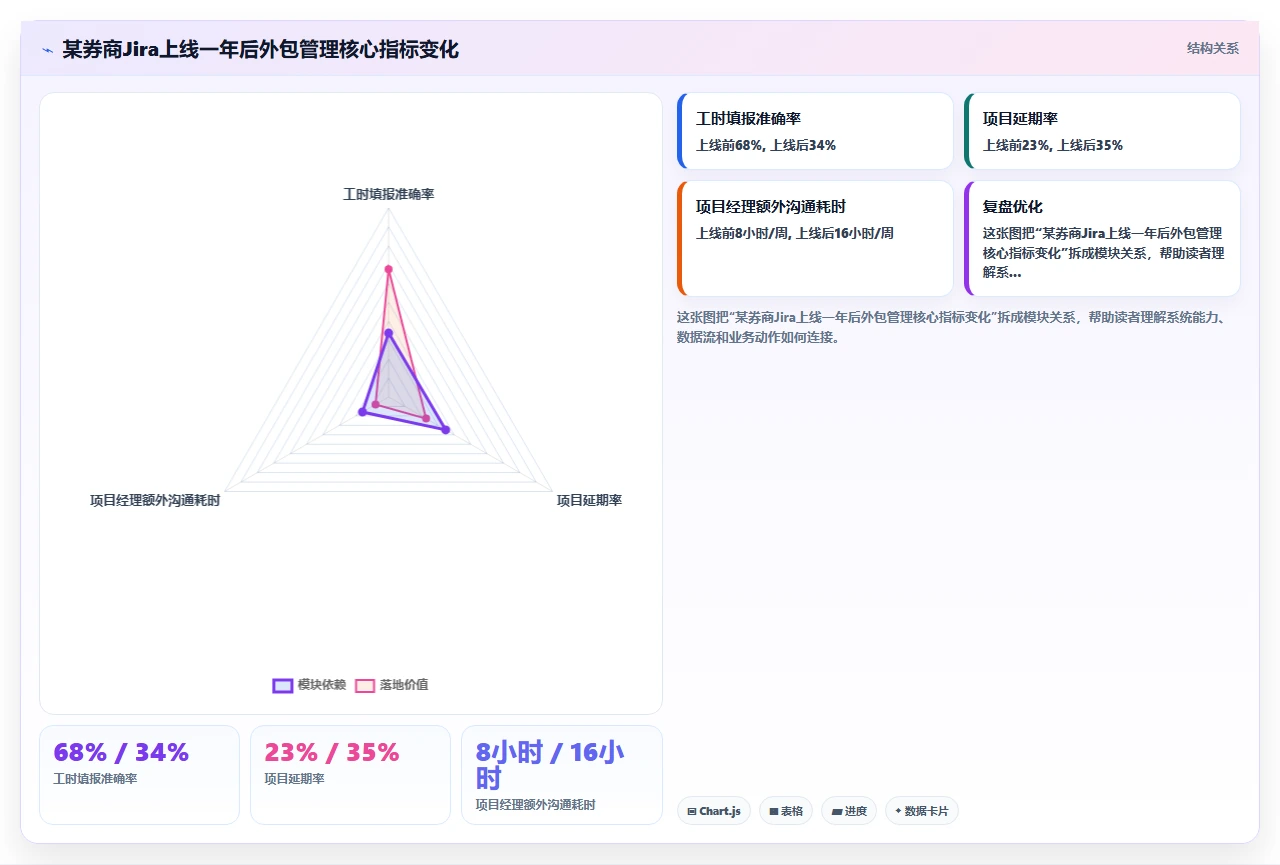Image resolution: width=1280 pixels, height=865 pixels.
Task: Click the purple data point on the 沟通耗时 axis
Action: pos(363,412)
